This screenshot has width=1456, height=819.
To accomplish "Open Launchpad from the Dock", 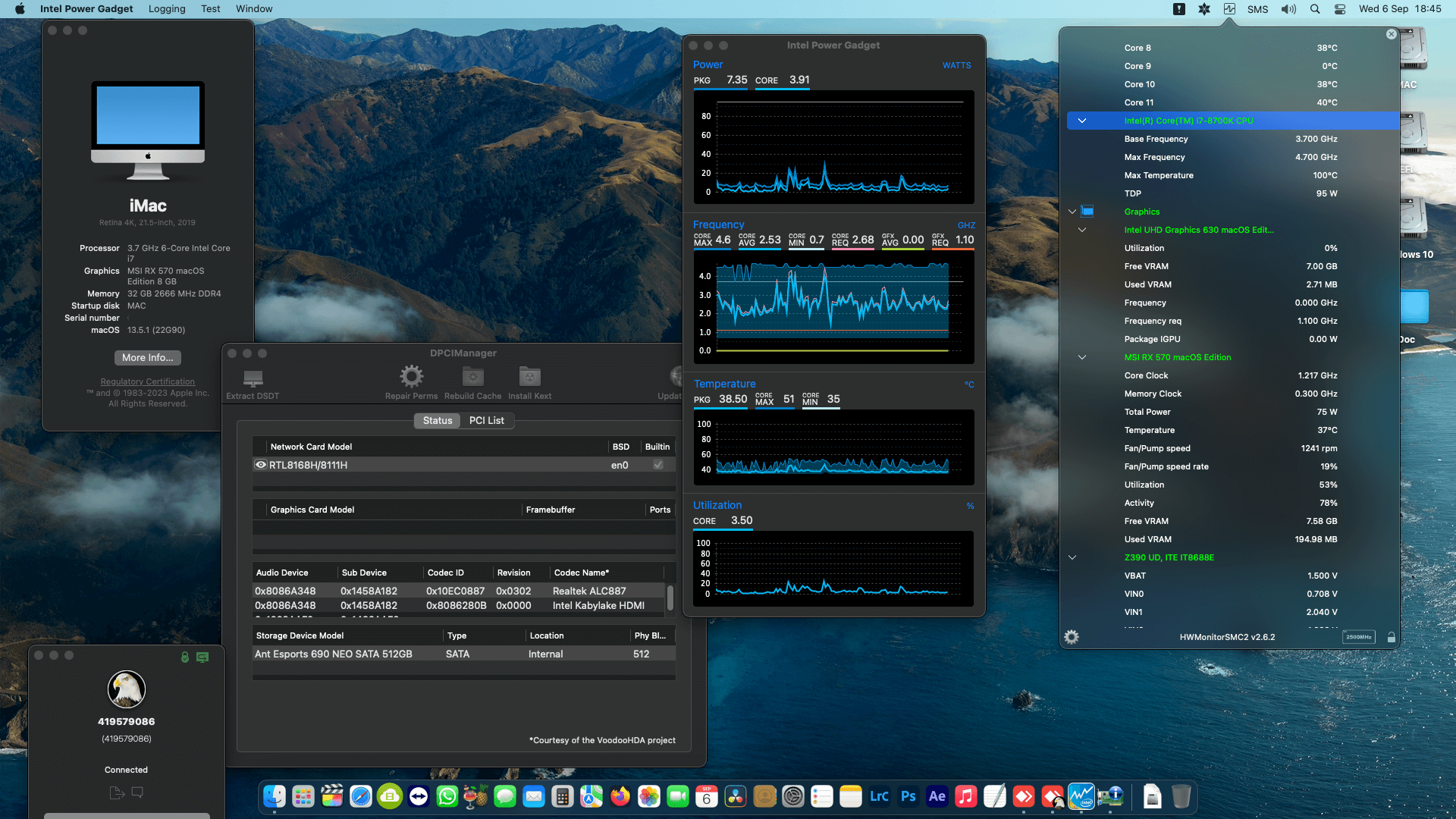I will pos(303,796).
